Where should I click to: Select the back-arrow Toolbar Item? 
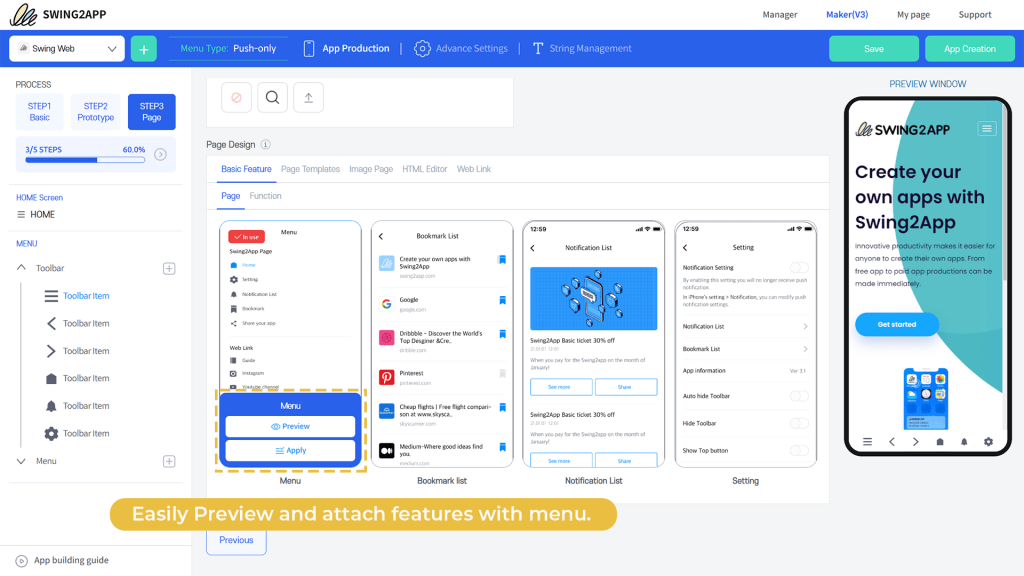coord(77,323)
